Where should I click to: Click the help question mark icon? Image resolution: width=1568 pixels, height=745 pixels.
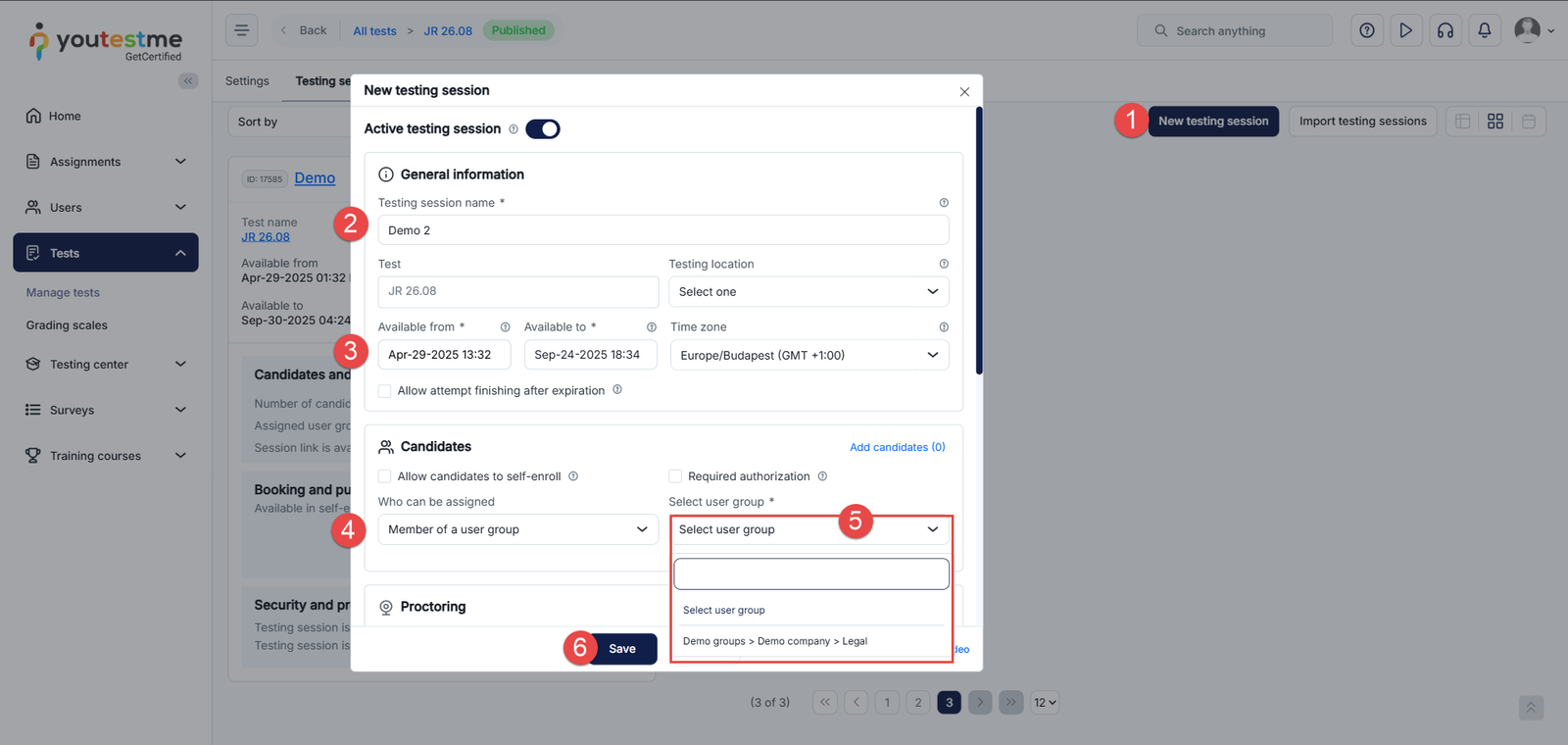click(1367, 30)
